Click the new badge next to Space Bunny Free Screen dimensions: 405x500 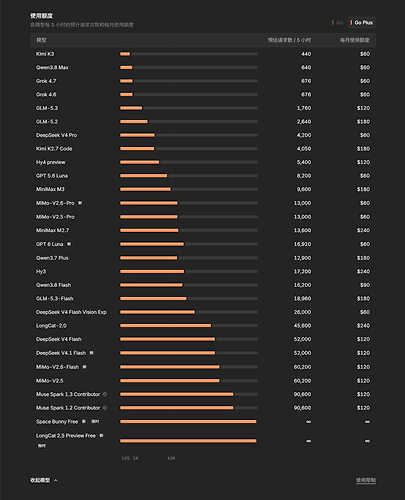(x=84, y=421)
